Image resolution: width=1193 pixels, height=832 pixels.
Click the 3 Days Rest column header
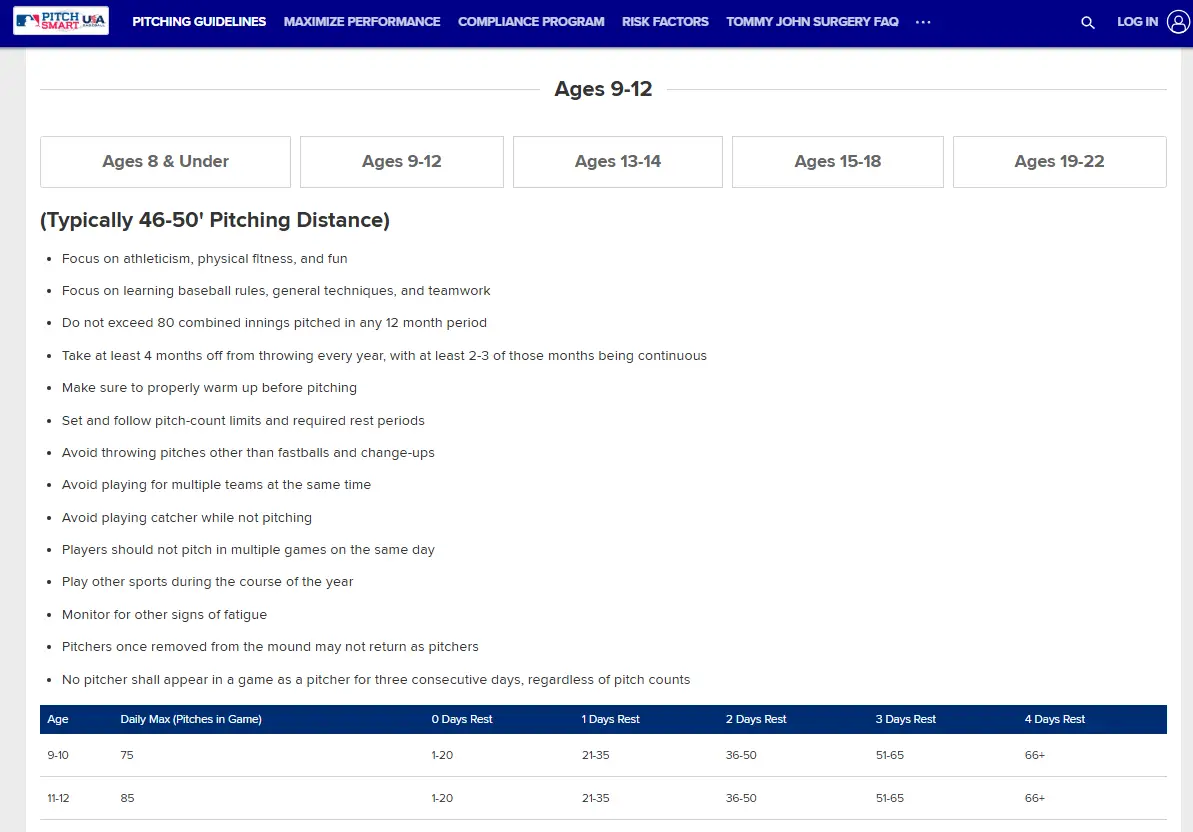tap(905, 719)
